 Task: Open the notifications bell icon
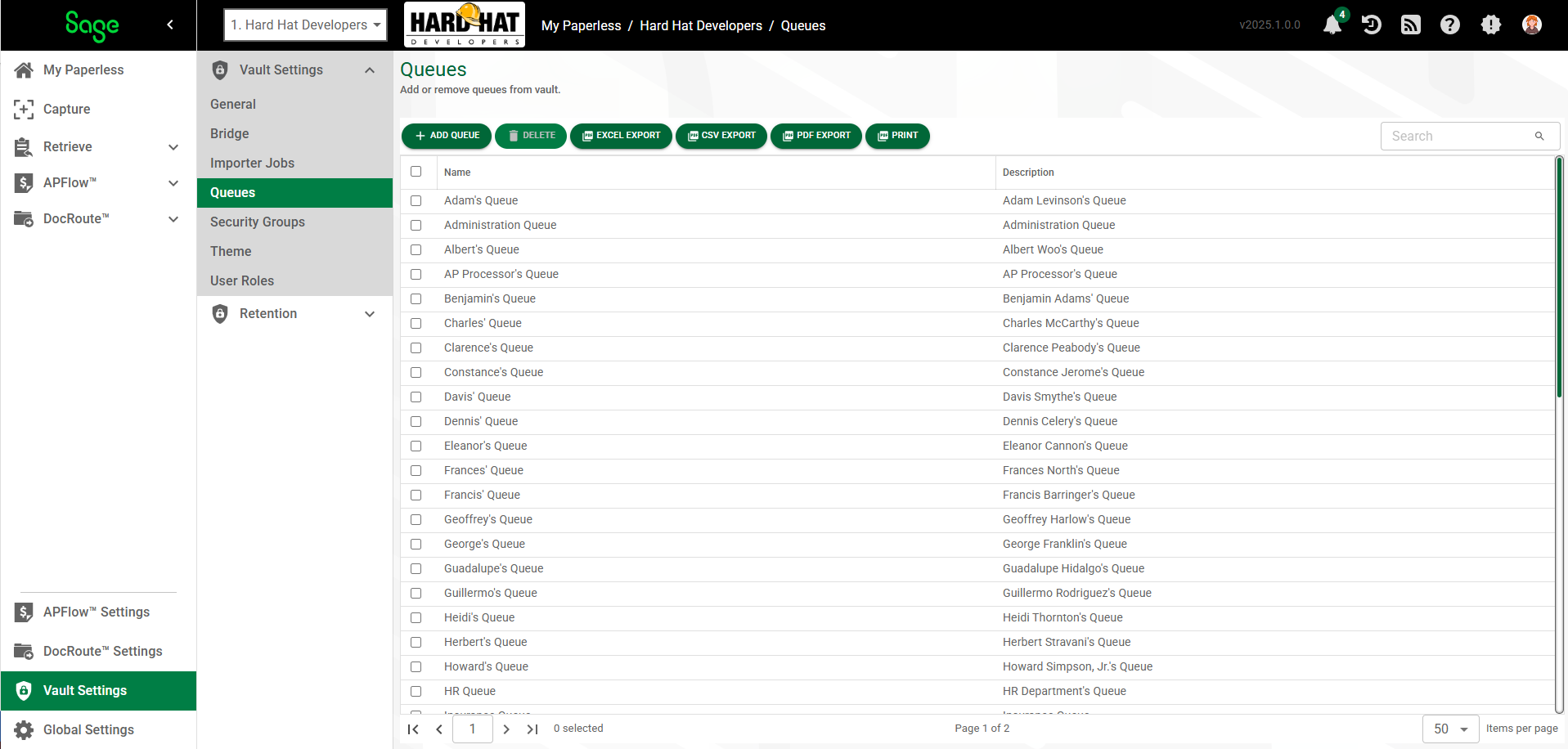1332,25
